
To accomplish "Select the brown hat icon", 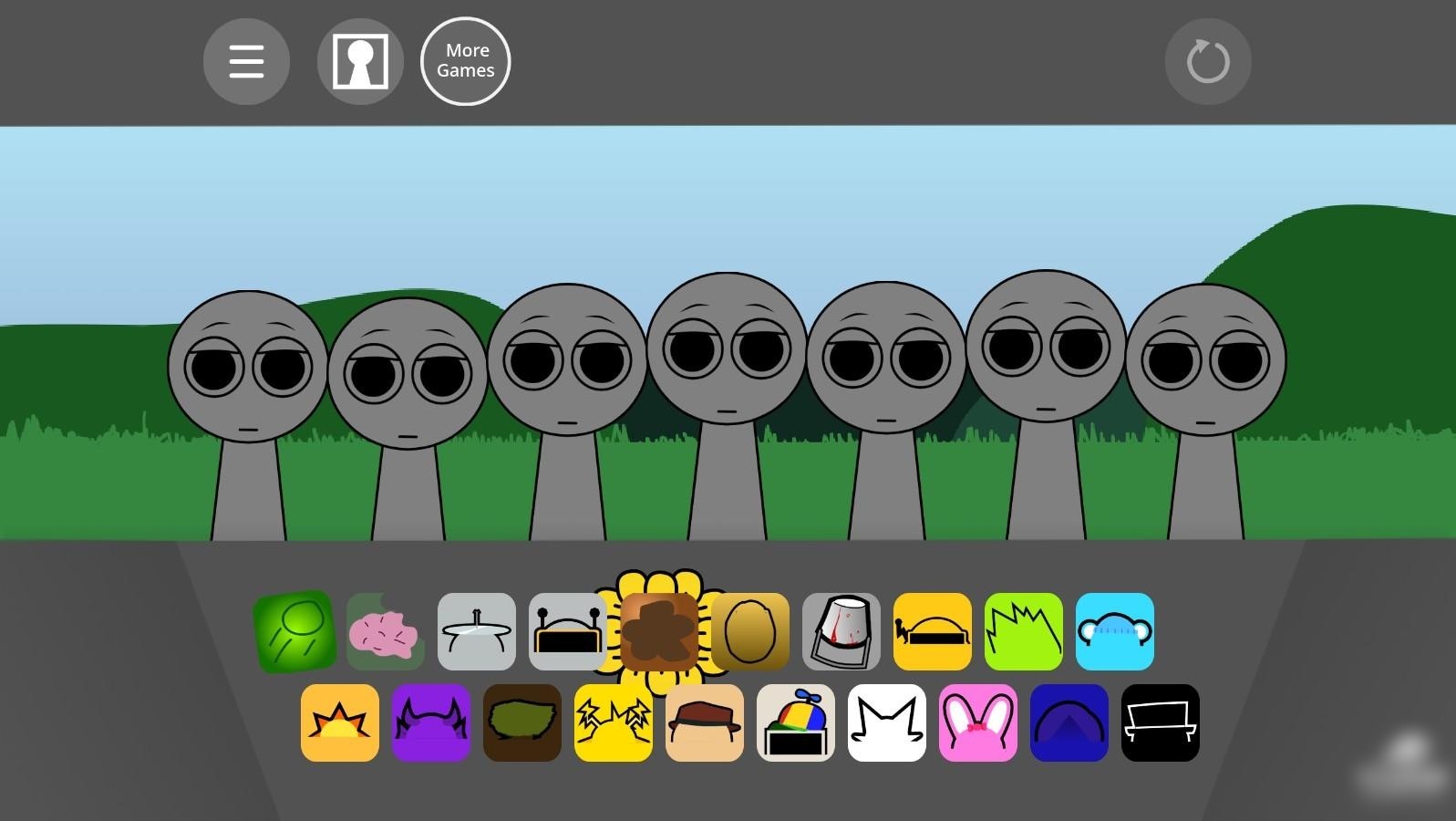I will [x=705, y=722].
